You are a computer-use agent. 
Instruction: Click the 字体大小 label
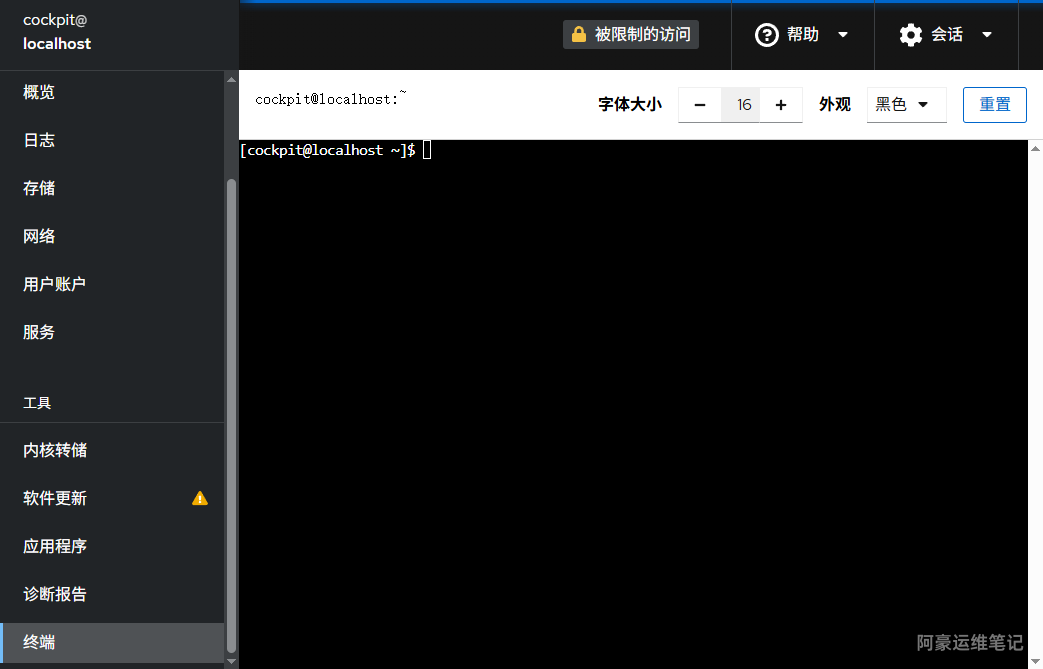point(630,104)
